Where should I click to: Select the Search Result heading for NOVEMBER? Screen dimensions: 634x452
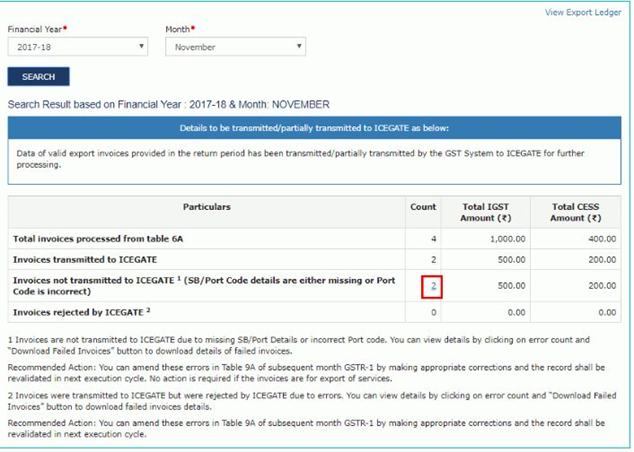pos(169,105)
